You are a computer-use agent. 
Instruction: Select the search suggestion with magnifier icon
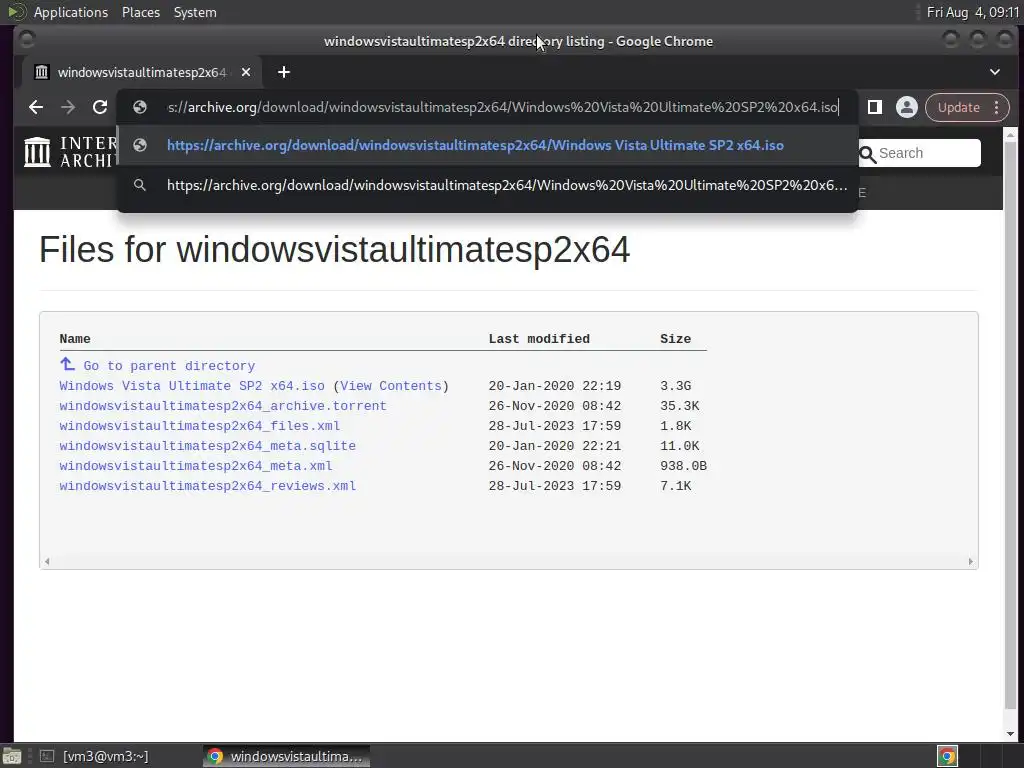point(487,185)
